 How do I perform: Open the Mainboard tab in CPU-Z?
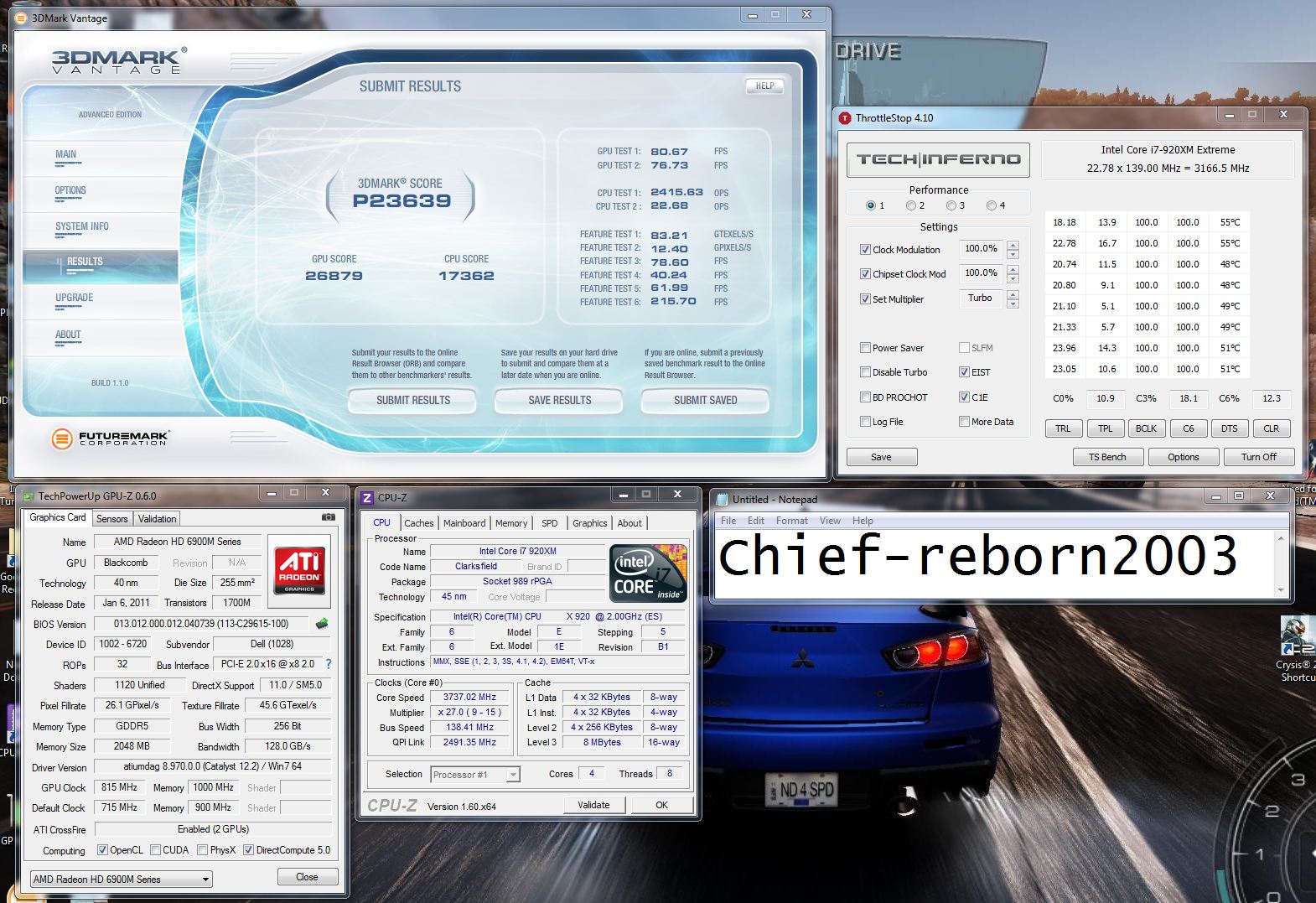click(x=464, y=523)
